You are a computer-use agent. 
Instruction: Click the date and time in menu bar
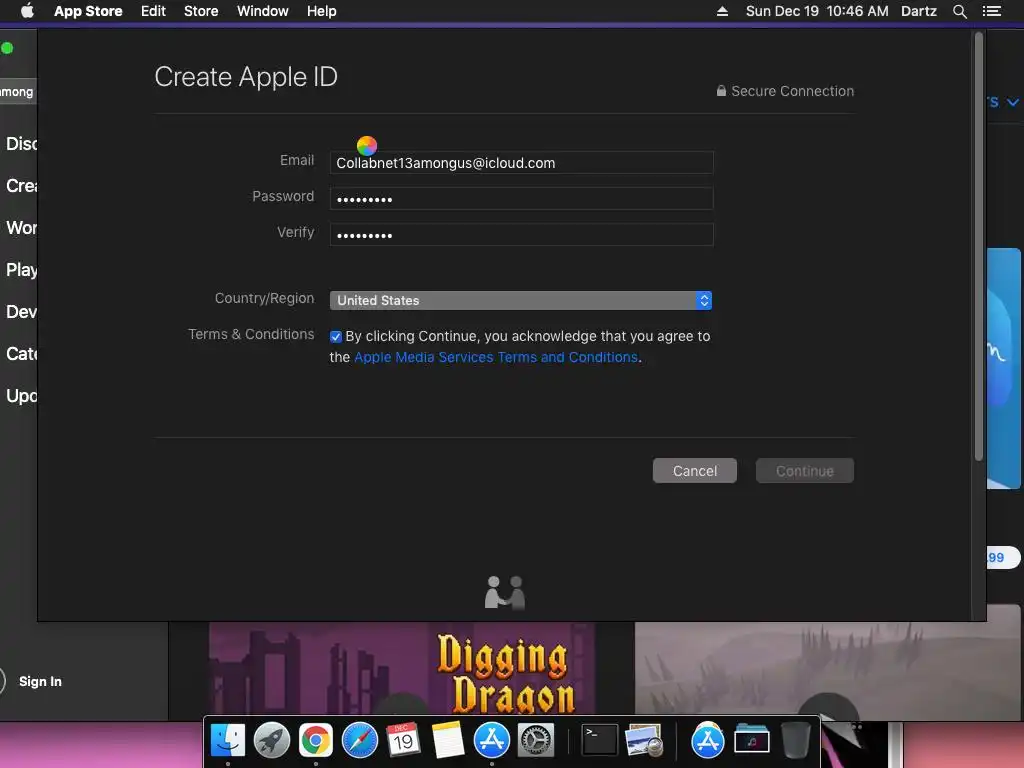click(x=817, y=11)
